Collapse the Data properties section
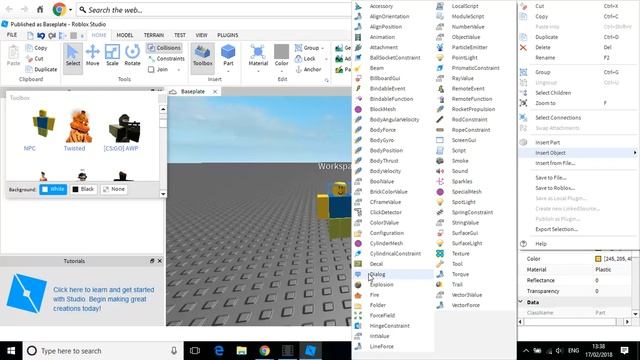 521,302
